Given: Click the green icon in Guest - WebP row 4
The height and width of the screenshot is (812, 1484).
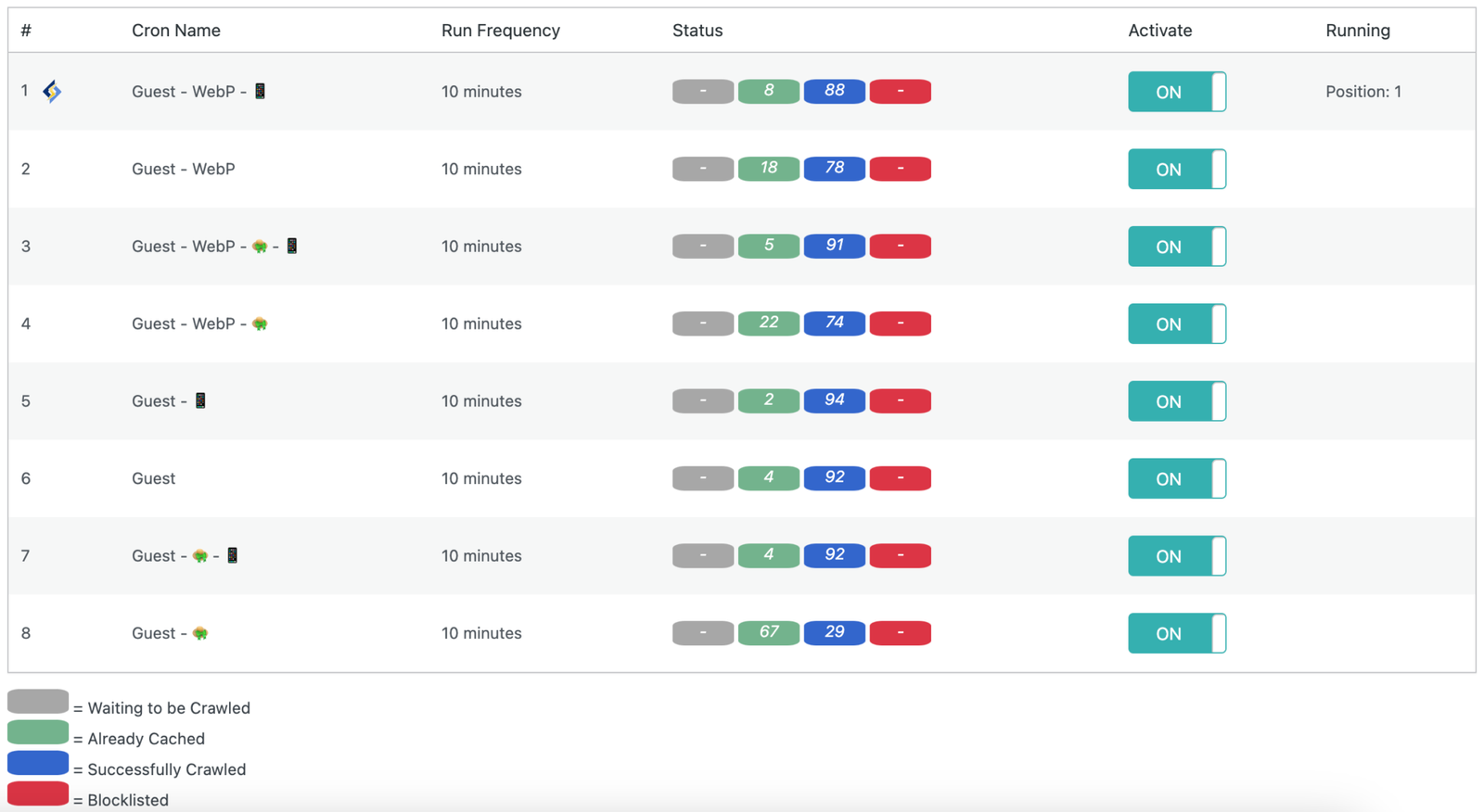Looking at the screenshot, I should (x=260, y=324).
